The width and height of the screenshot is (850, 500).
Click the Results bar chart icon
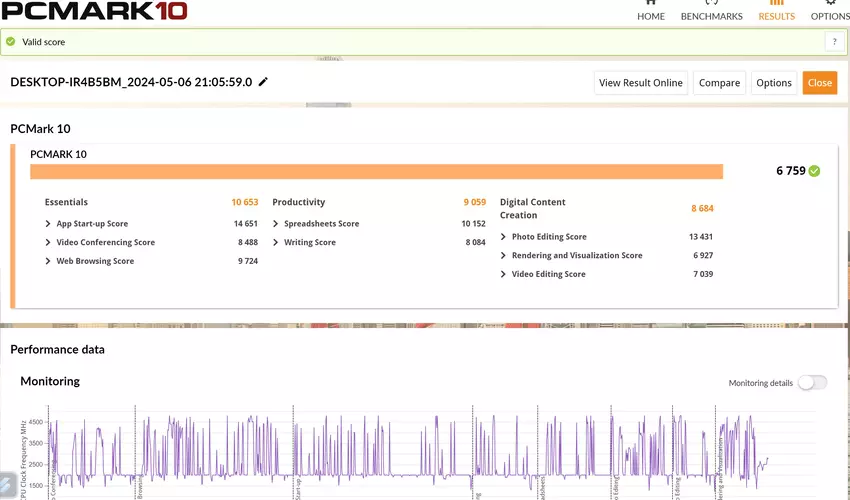pos(776,3)
